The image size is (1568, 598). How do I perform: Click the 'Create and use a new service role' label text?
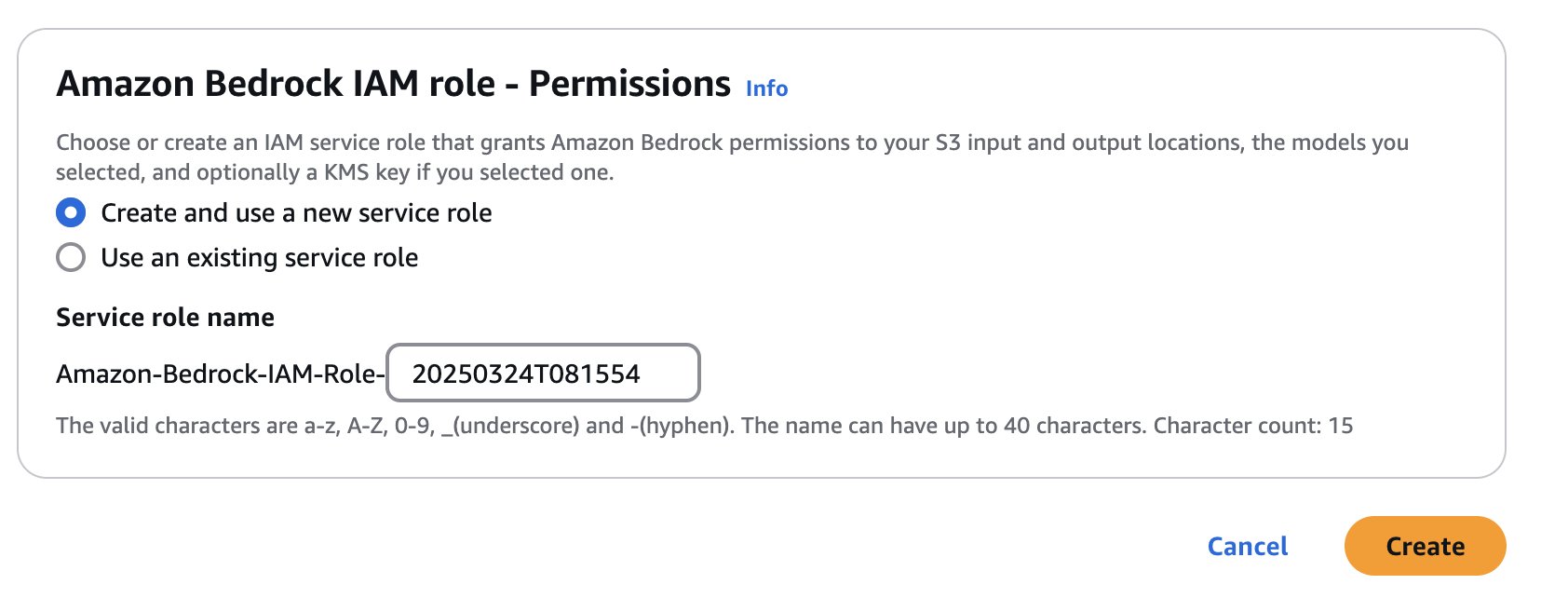click(296, 212)
